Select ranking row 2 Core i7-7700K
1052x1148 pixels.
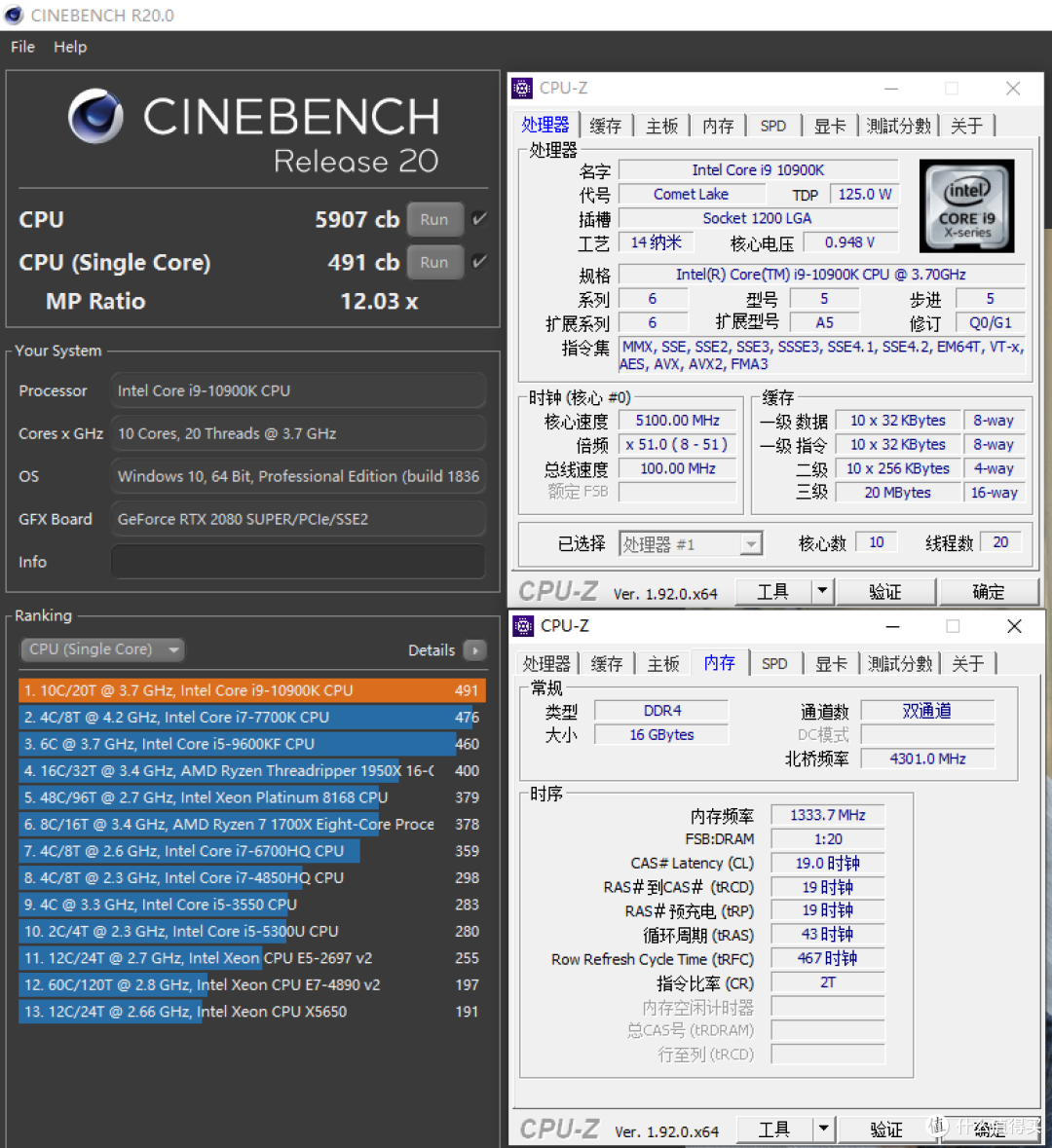point(252,717)
